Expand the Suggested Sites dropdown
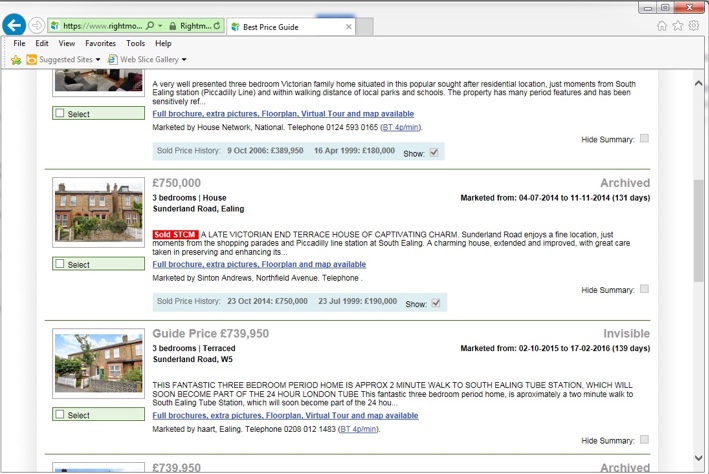Screen dimensions: 709x474 tap(98, 60)
